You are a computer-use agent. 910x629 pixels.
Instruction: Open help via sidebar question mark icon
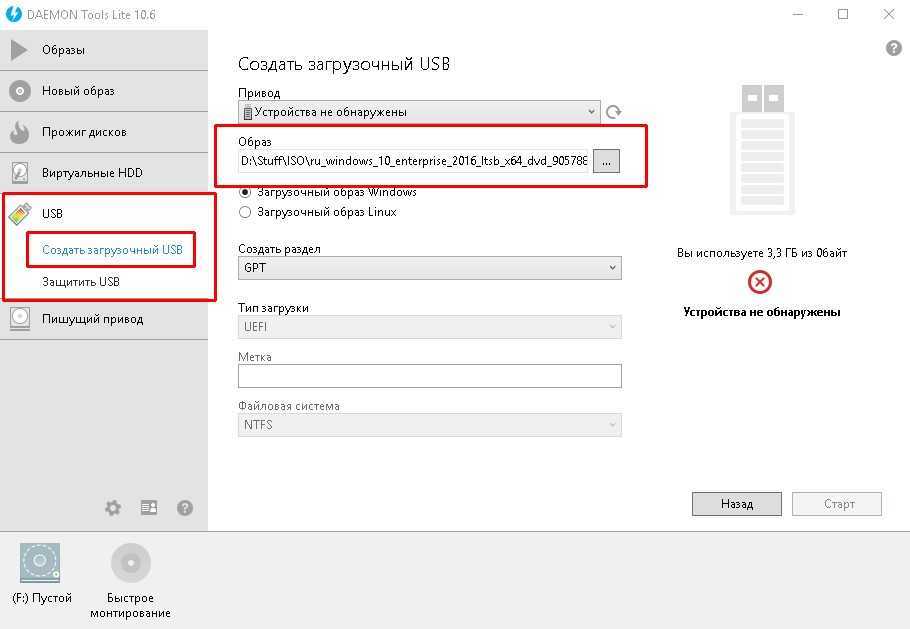[x=185, y=508]
